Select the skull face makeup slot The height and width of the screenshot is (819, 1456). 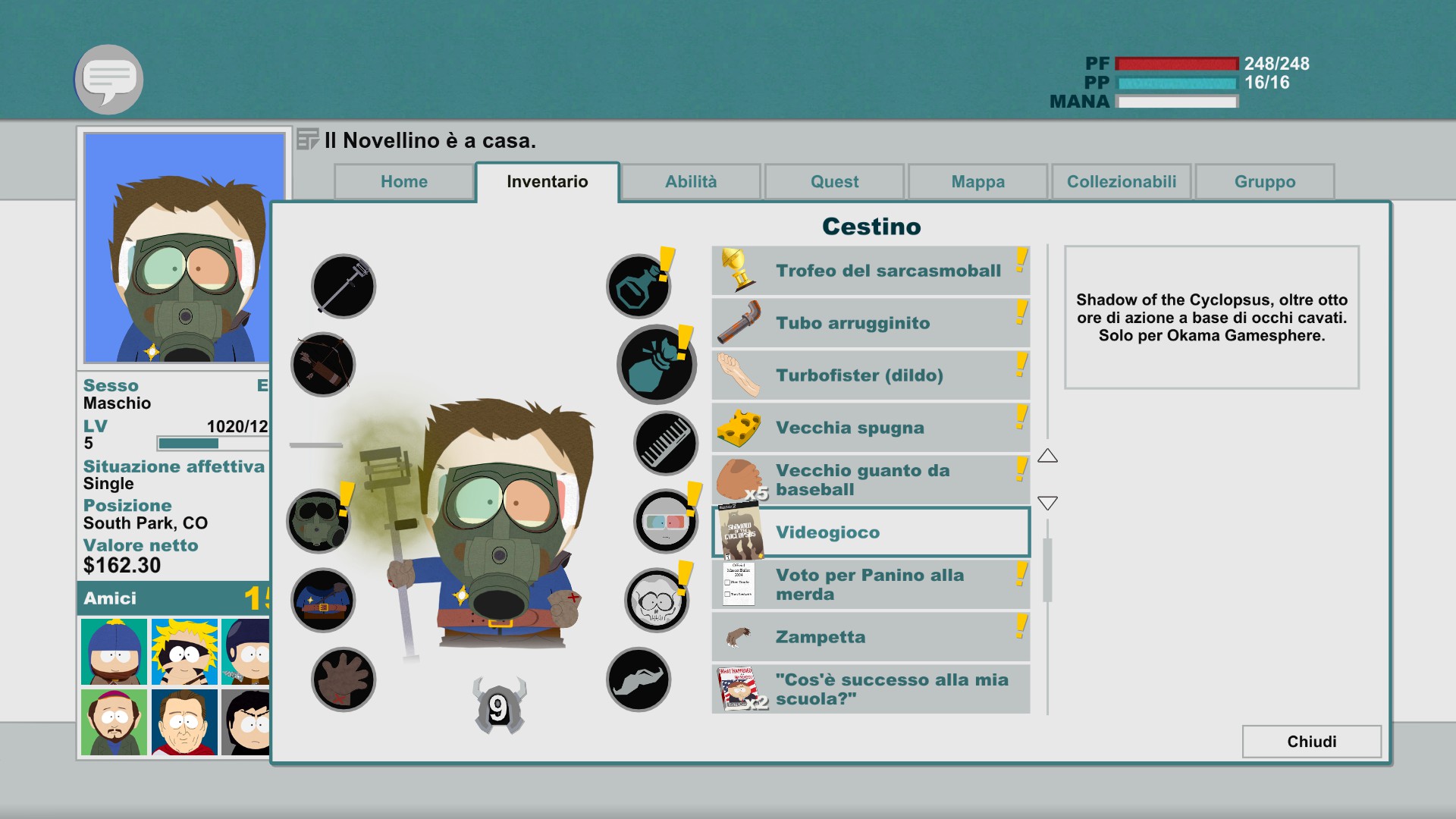click(x=657, y=600)
